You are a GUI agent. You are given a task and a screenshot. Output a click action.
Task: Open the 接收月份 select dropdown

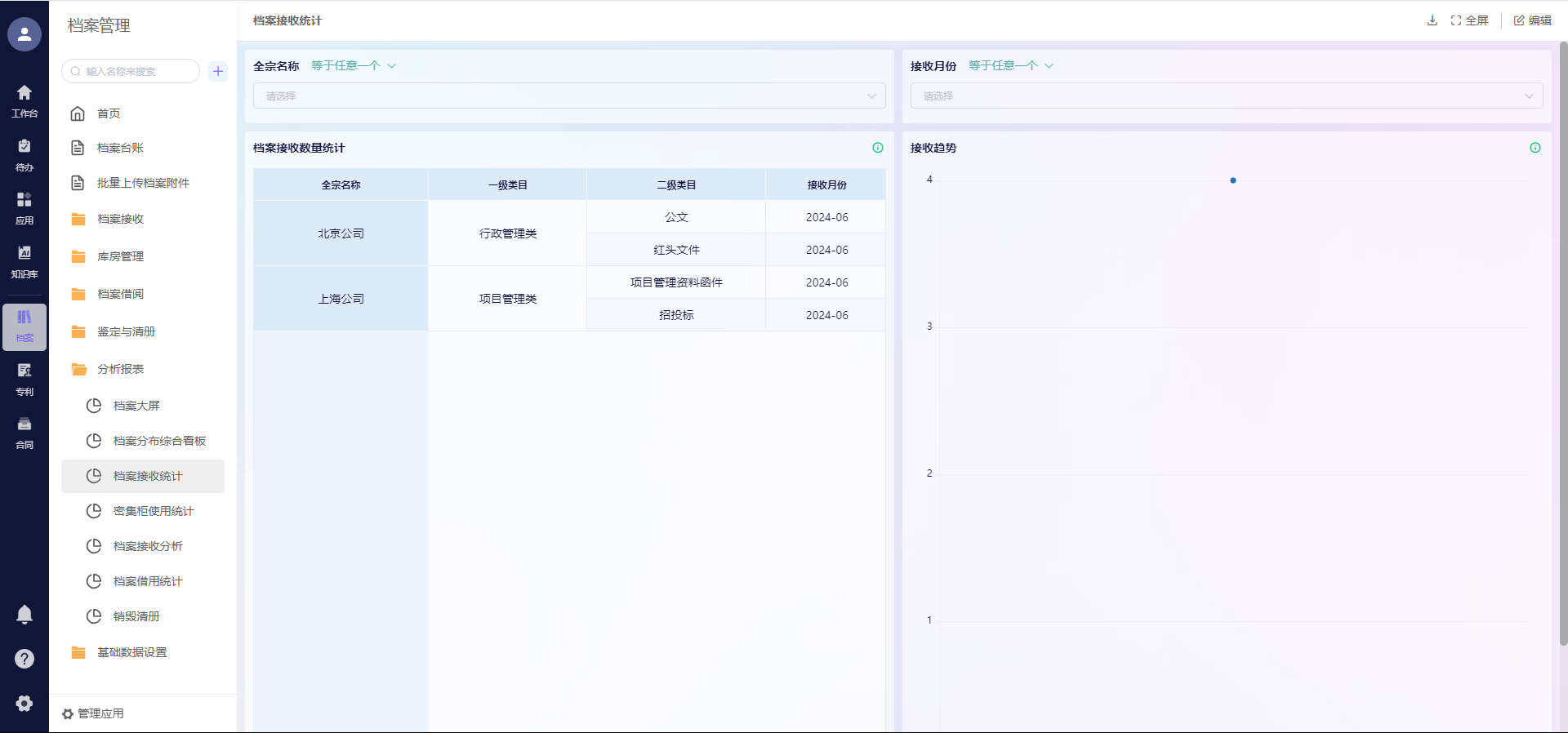coord(1226,96)
